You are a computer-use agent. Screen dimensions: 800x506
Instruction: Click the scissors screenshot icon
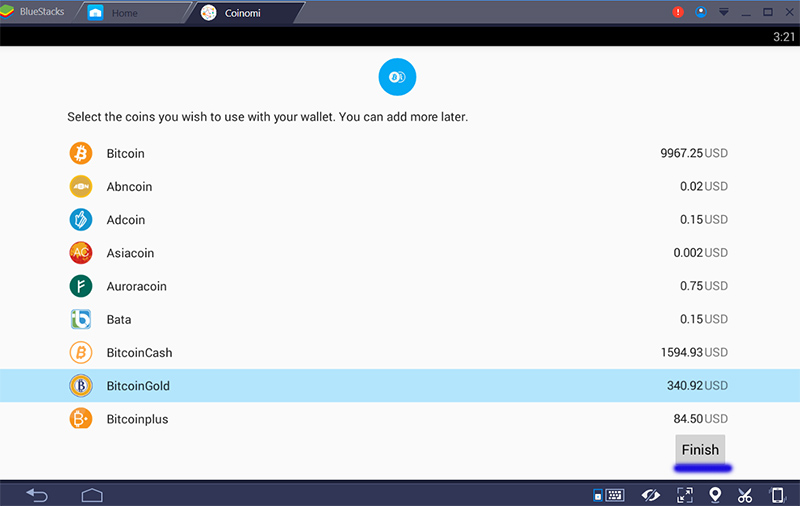click(745, 495)
